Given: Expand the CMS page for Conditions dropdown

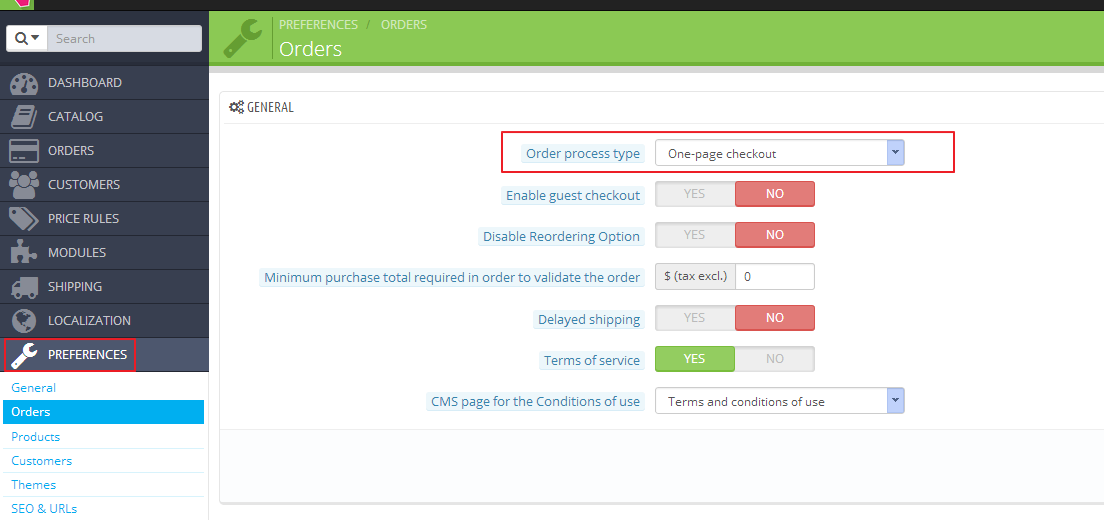Looking at the screenshot, I should coord(779,401).
